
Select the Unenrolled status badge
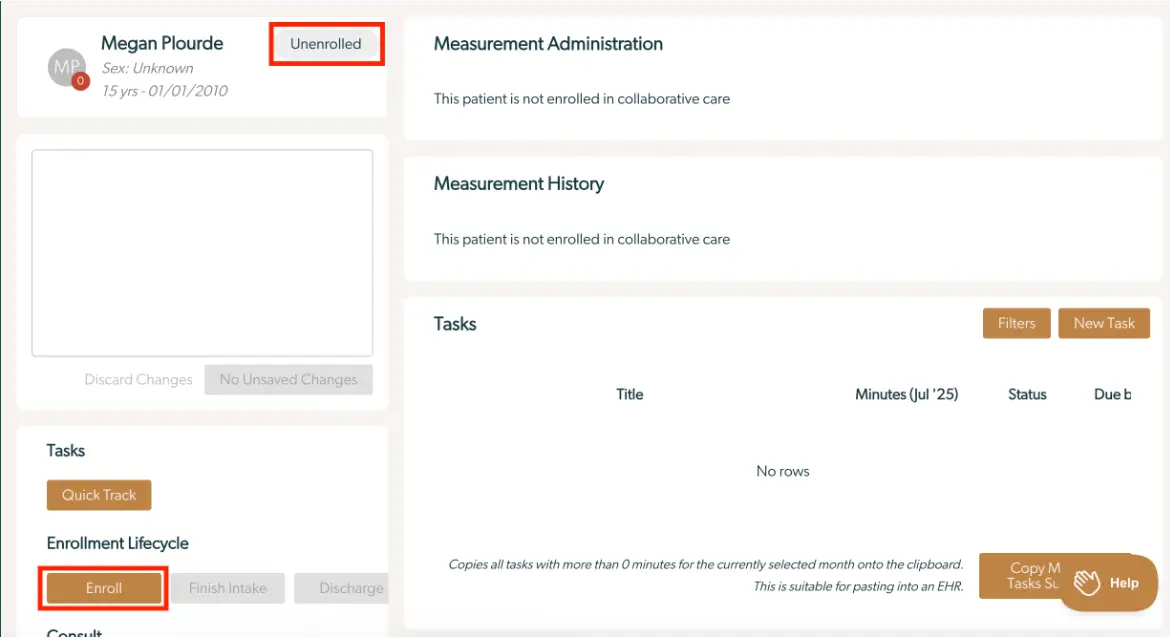325,44
